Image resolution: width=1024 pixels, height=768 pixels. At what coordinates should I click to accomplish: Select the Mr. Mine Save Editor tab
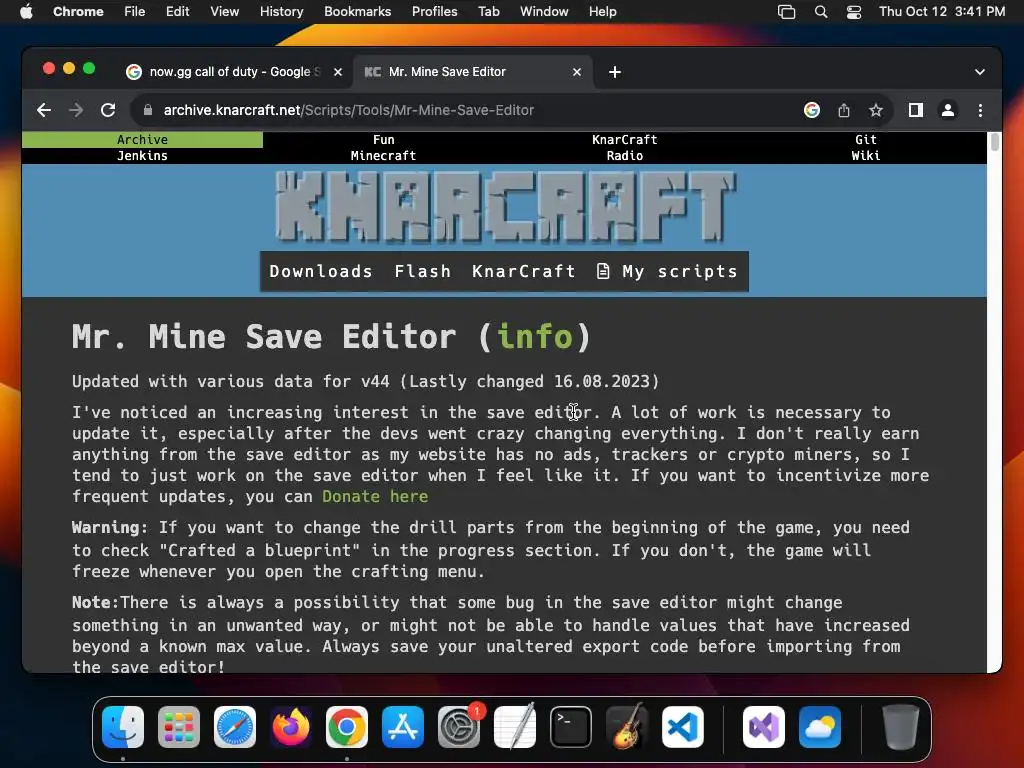click(x=473, y=72)
